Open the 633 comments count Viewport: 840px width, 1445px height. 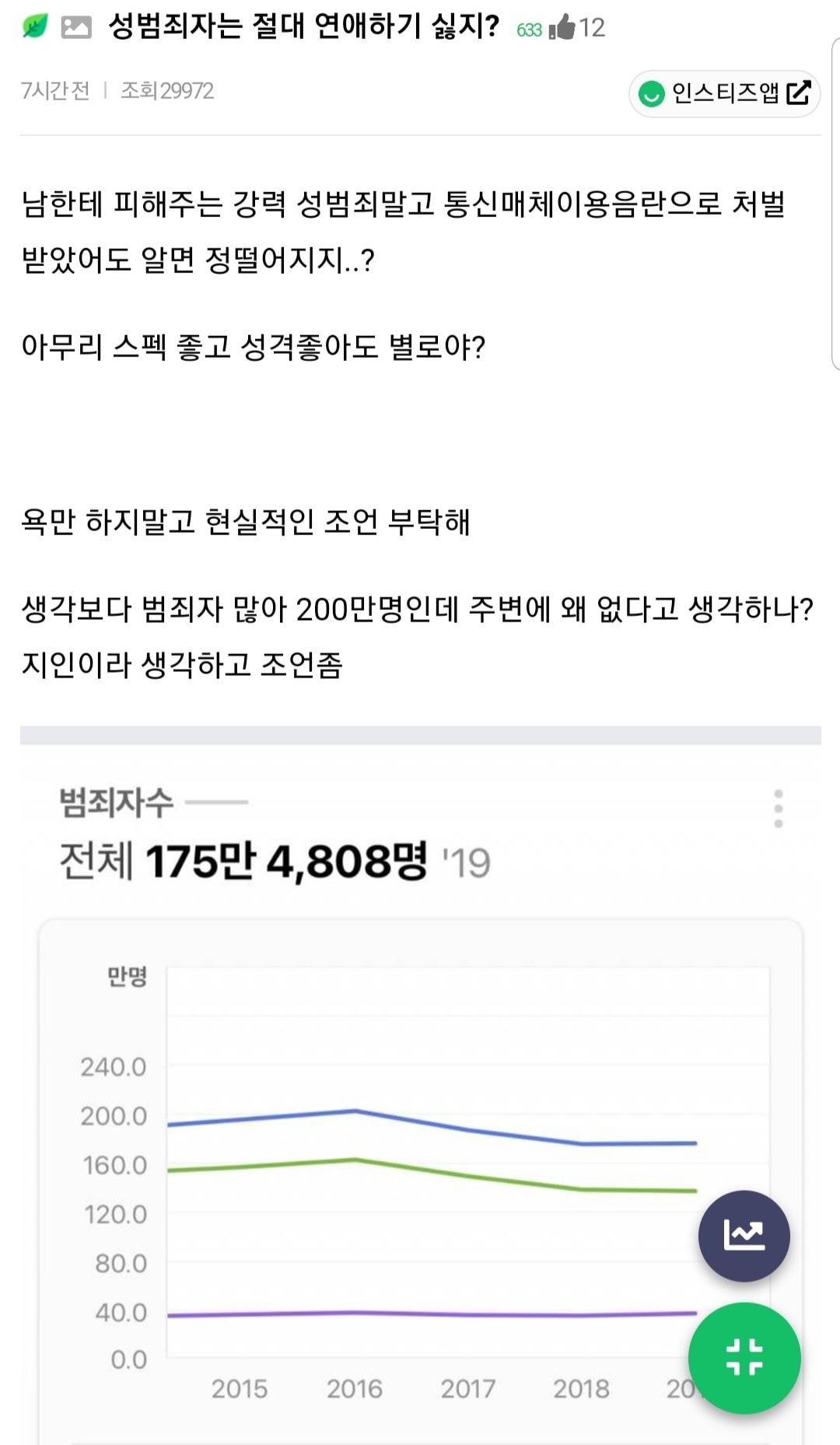(x=529, y=30)
